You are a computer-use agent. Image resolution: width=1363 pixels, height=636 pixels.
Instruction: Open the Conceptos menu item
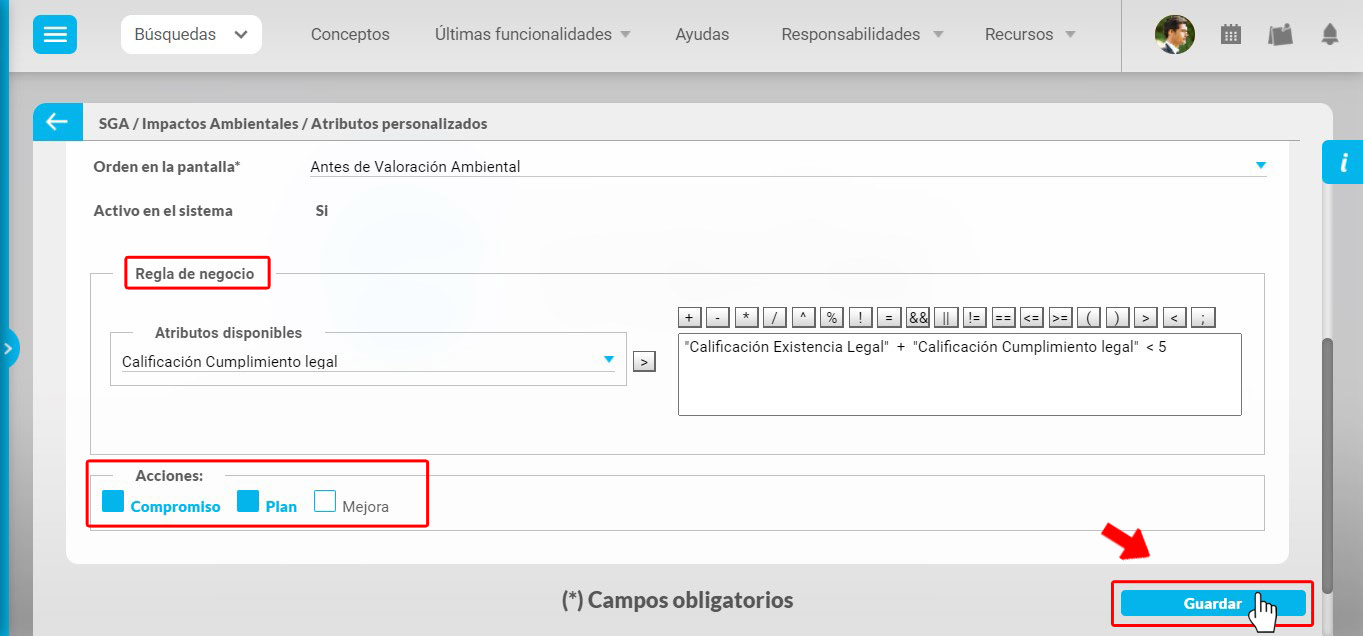[x=350, y=34]
